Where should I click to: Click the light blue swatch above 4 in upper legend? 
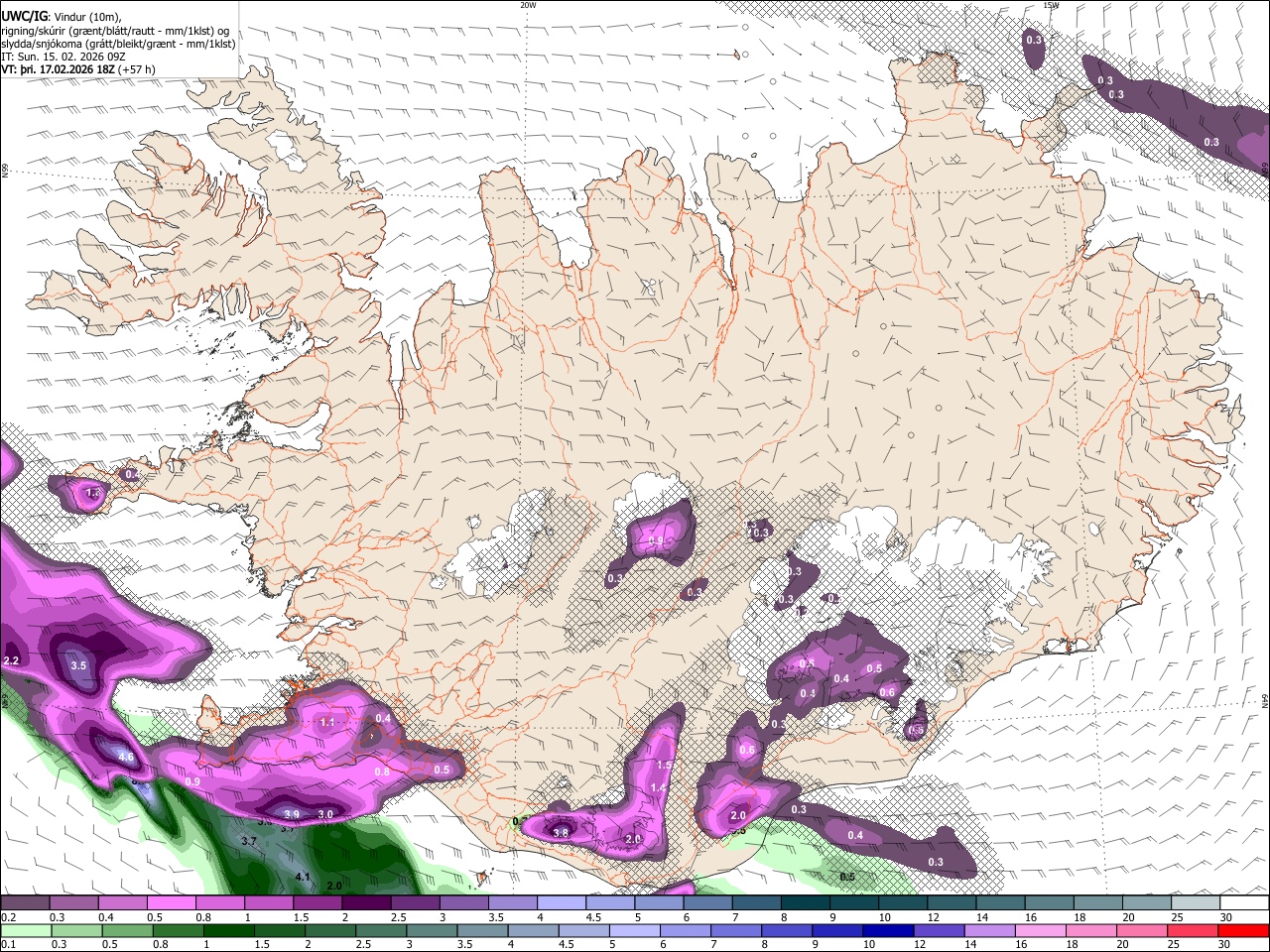pyautogui.click(x=561, y=903)
